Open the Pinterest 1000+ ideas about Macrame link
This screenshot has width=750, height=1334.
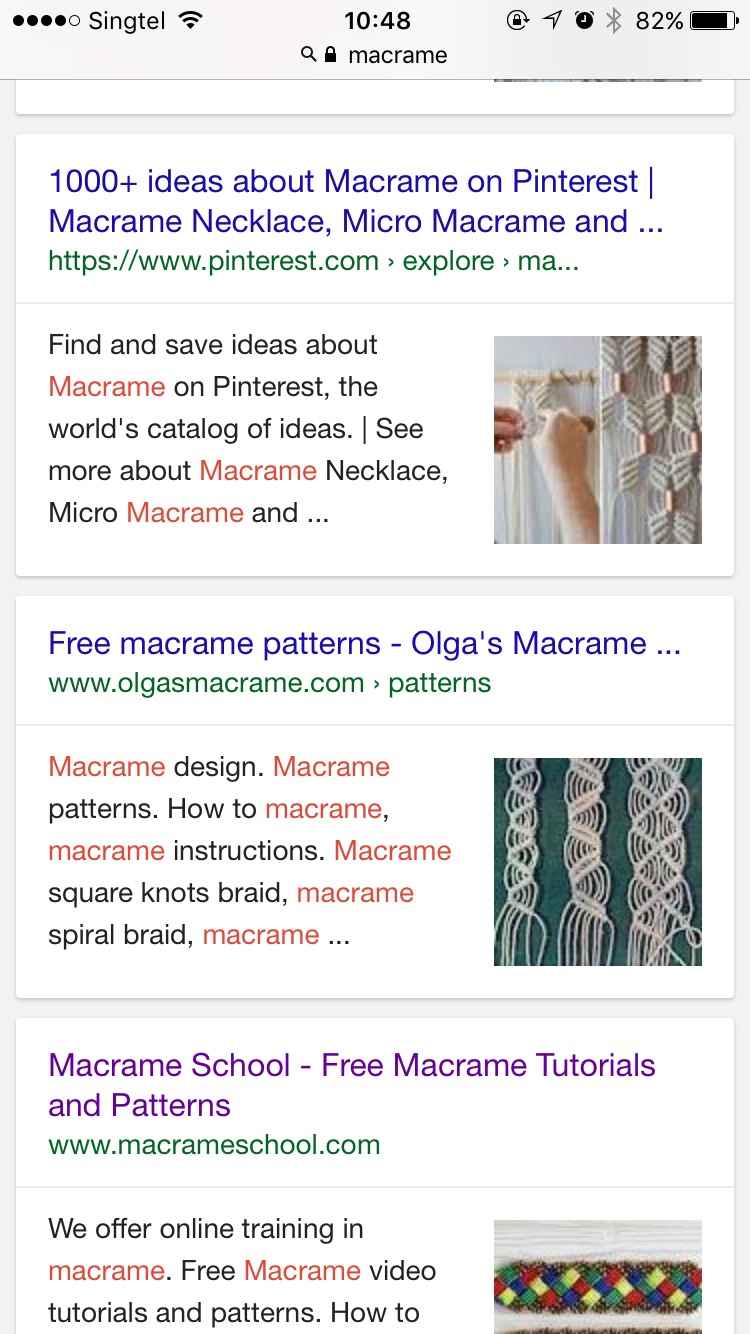pos(356,201)
